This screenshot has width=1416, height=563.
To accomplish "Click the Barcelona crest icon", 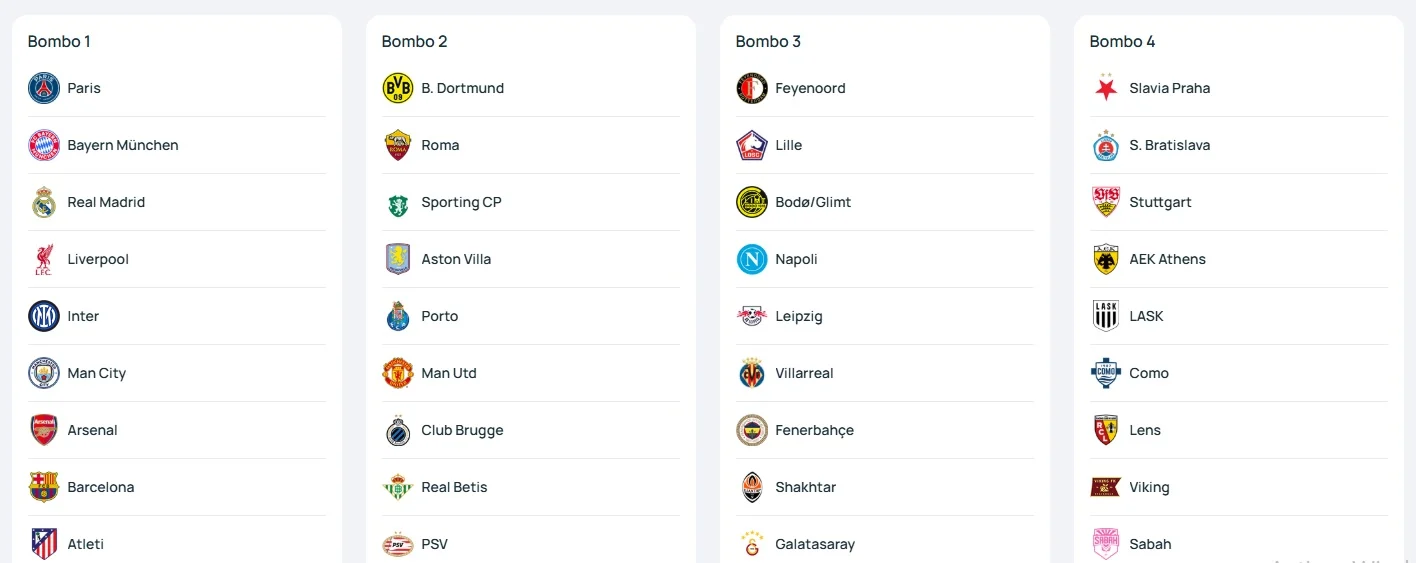I will tap(44, 487).
